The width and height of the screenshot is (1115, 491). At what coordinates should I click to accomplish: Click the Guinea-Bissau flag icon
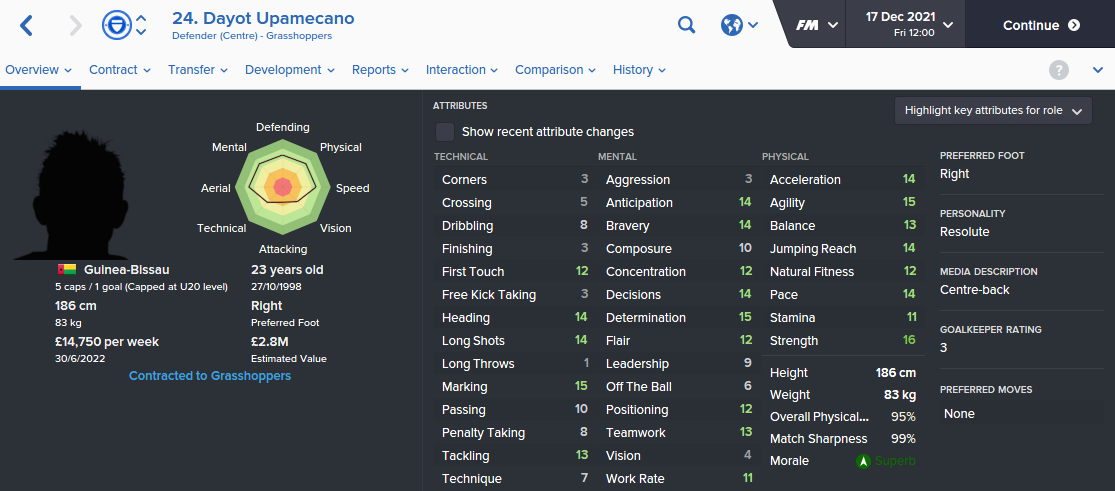[67, 270]
